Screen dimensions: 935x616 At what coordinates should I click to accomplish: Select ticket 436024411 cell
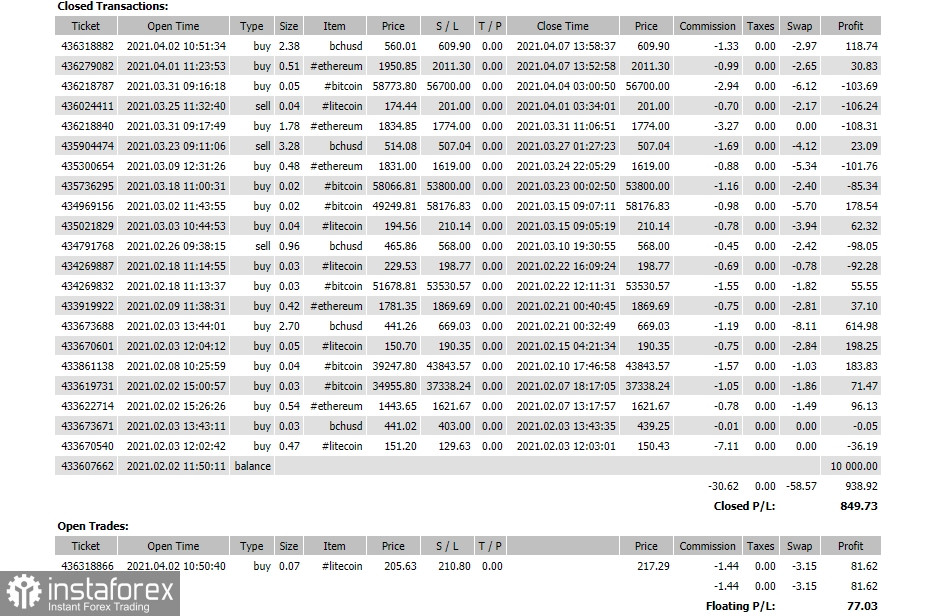tap(87, 106)
